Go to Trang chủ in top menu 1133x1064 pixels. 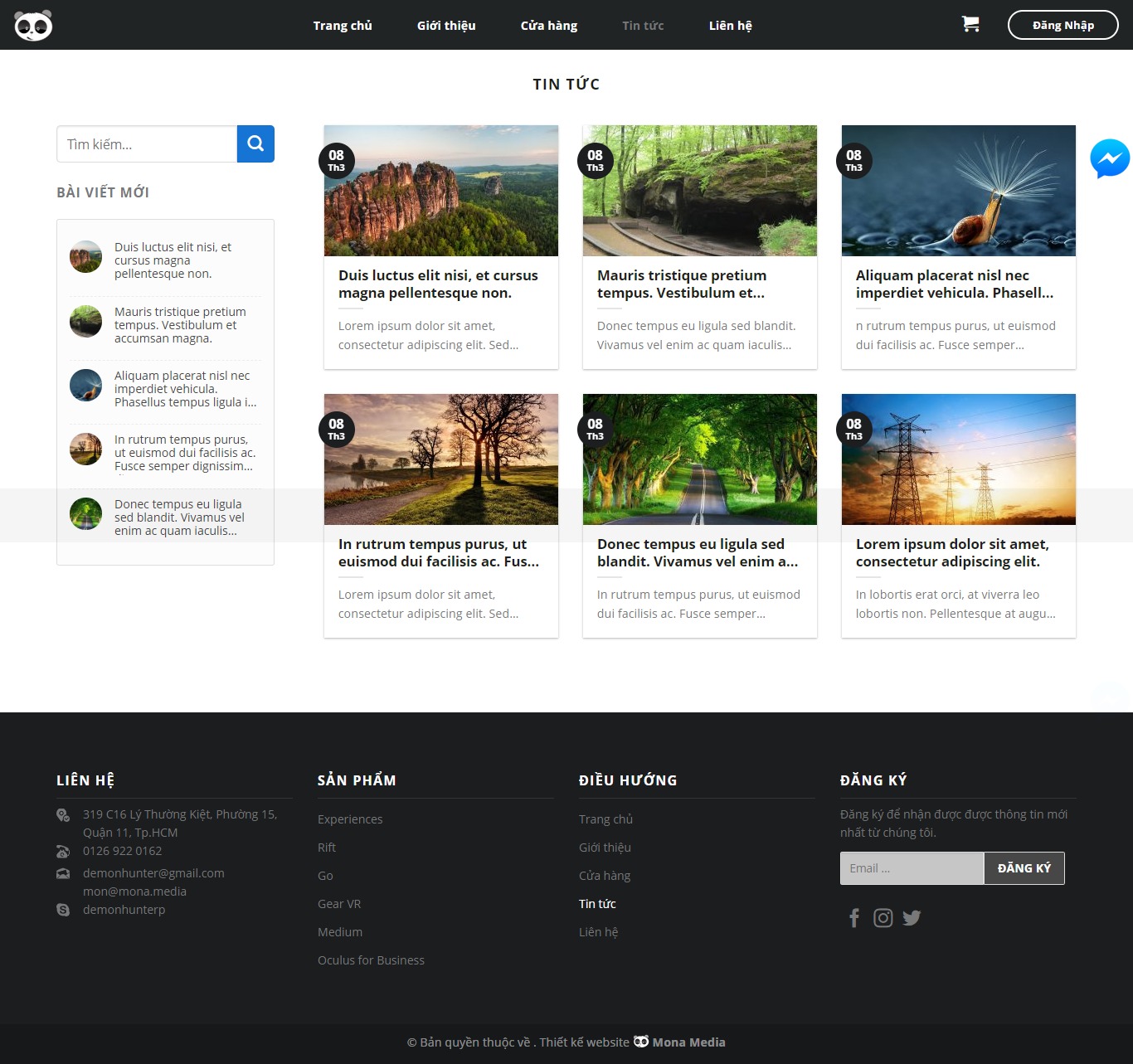tap(343, 26)
